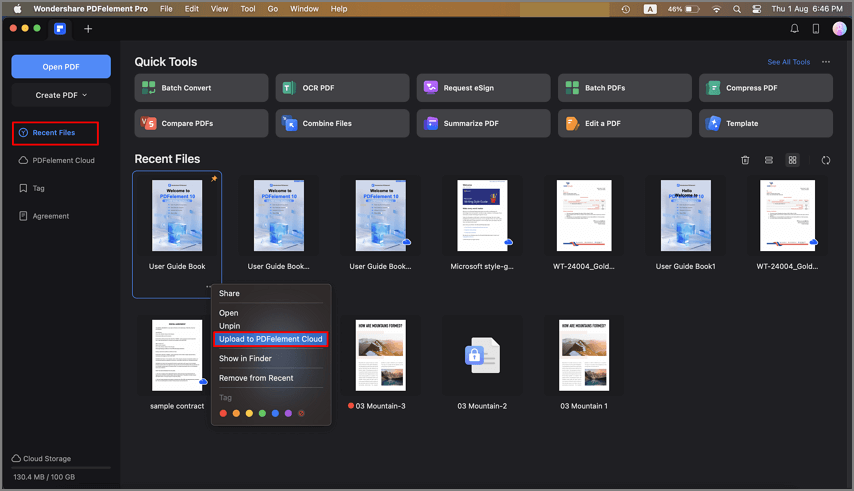Pick the green tag color
This screenshot has height=491, width=854.
click(x=262, y=414)
